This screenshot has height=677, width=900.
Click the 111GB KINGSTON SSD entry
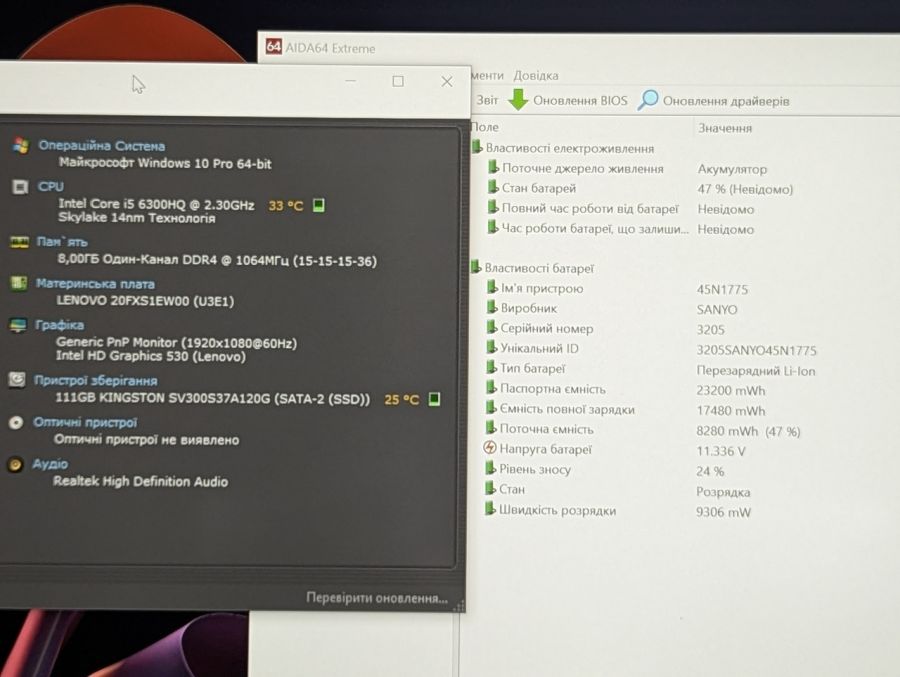coord(213,398)
